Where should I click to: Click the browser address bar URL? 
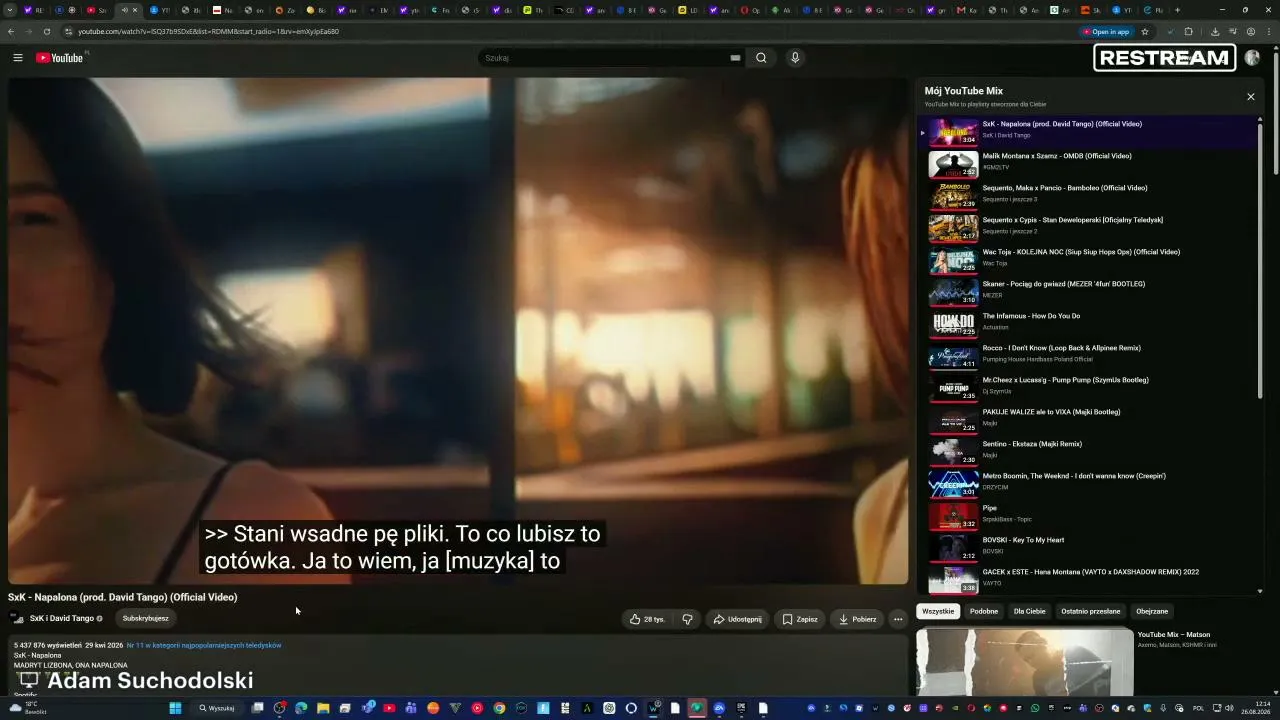coord(208,31)
